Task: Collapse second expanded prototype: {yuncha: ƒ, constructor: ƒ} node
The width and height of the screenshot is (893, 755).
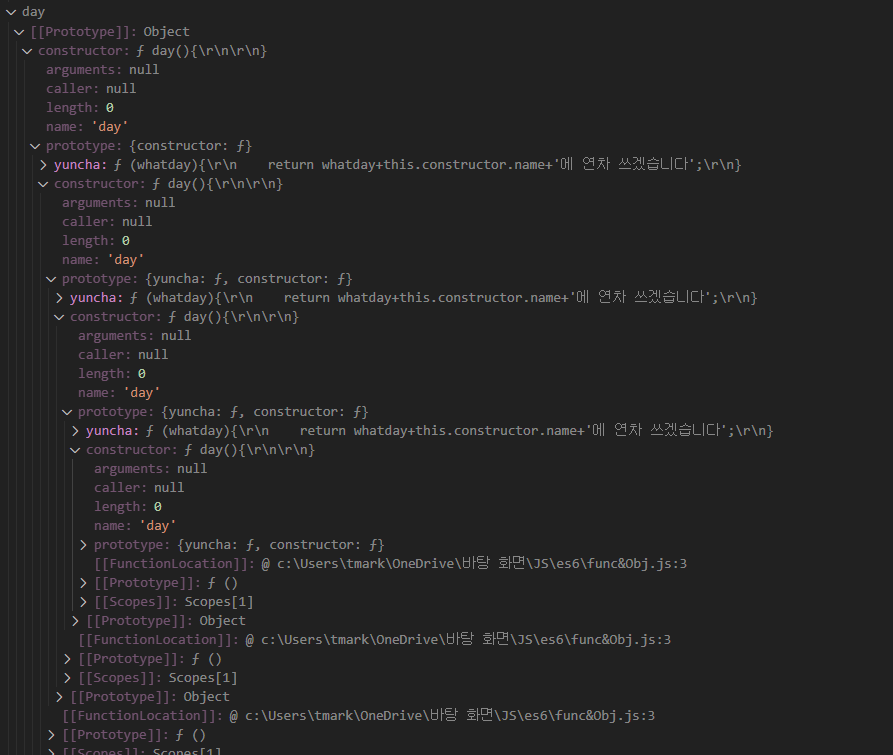Action: [67, 412]
